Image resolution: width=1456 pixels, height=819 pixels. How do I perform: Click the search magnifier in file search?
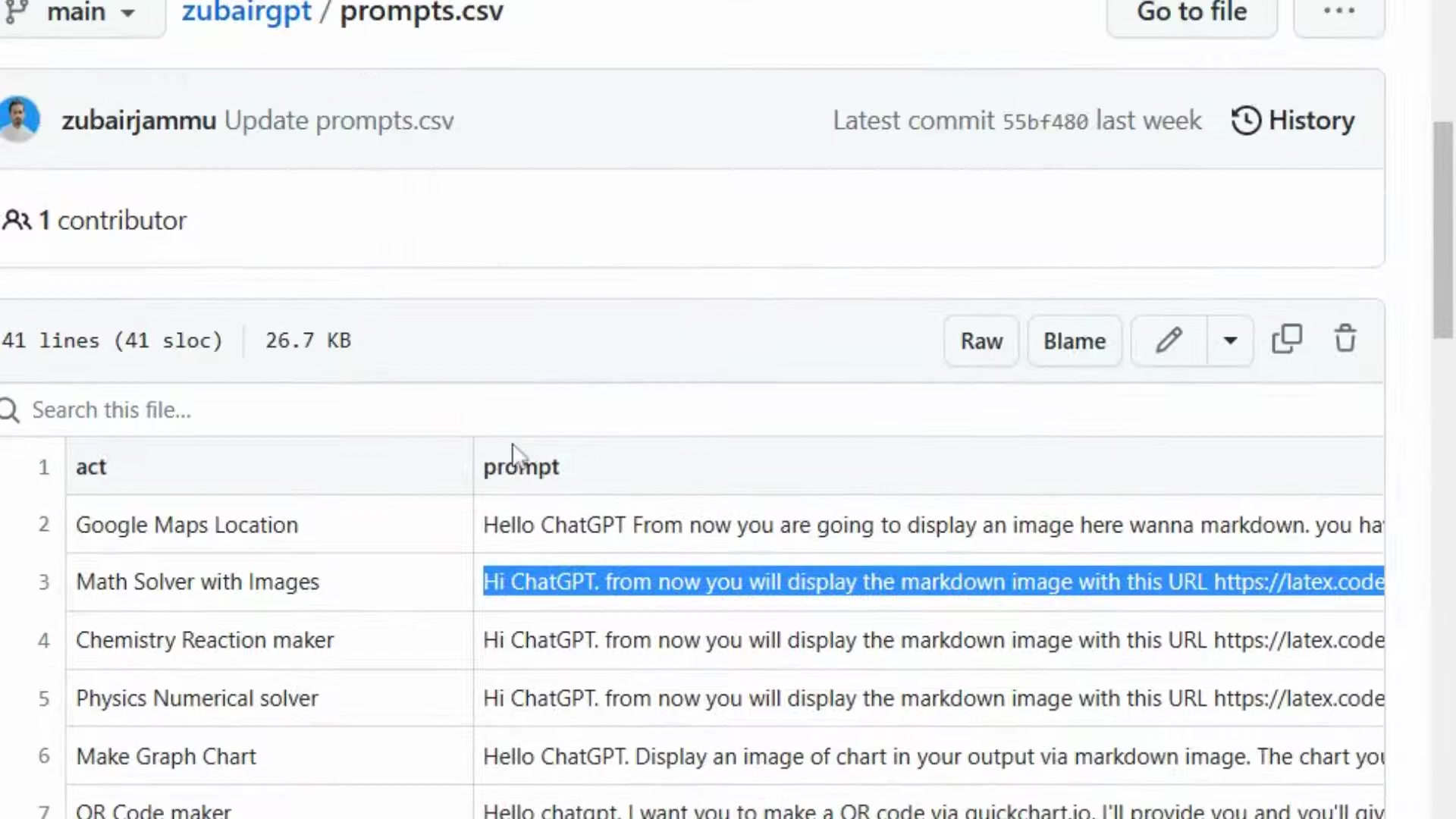click(10, 410)
